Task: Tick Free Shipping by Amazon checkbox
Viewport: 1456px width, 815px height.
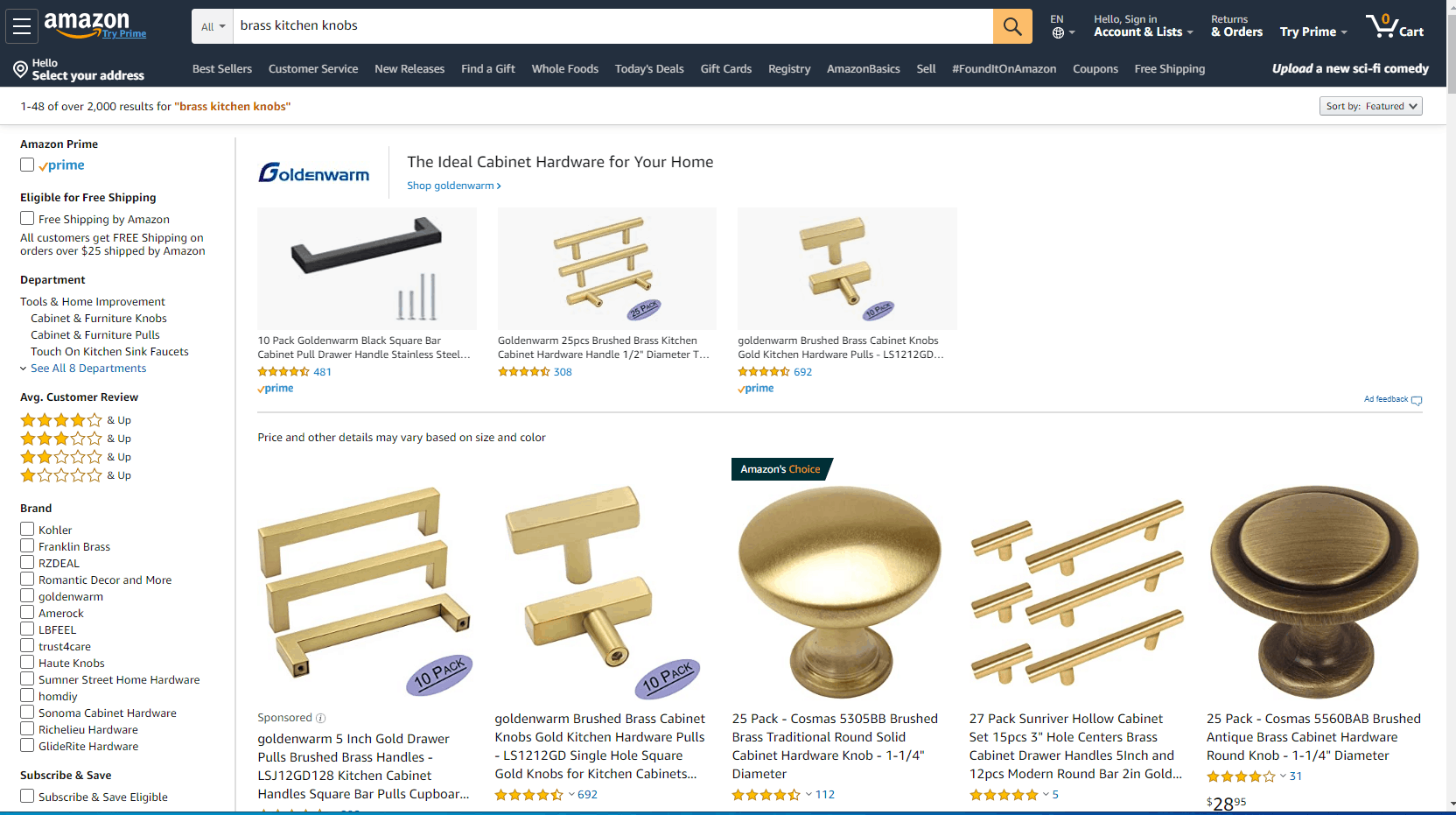Action: [x=27, y=219]
